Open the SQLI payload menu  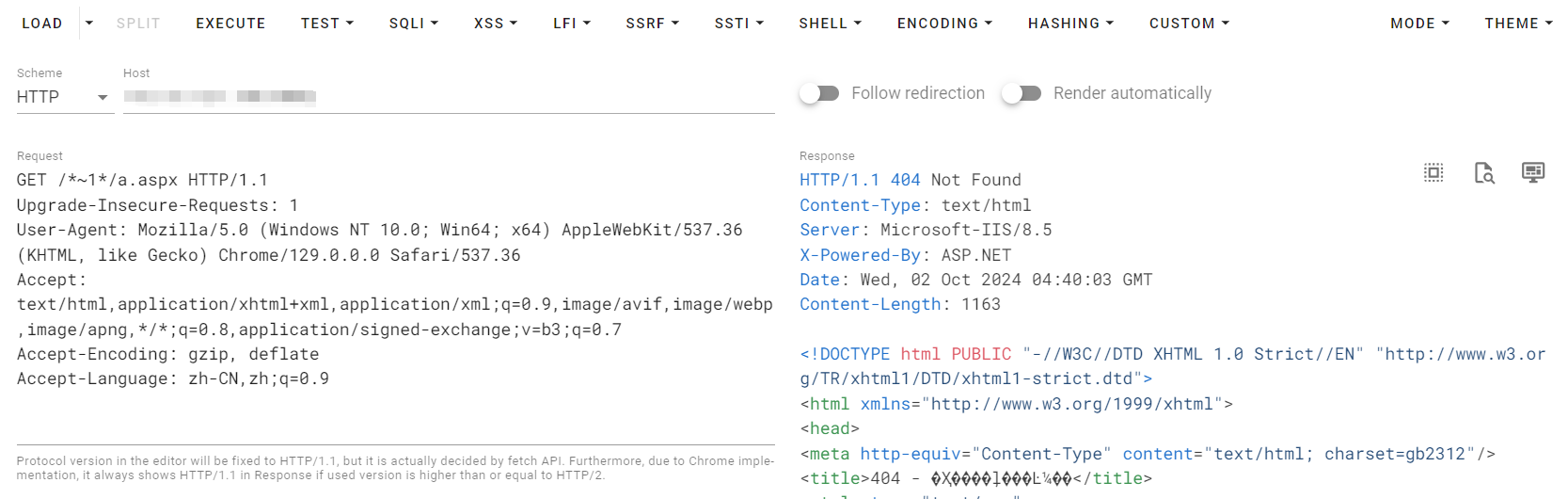[413, 23]
